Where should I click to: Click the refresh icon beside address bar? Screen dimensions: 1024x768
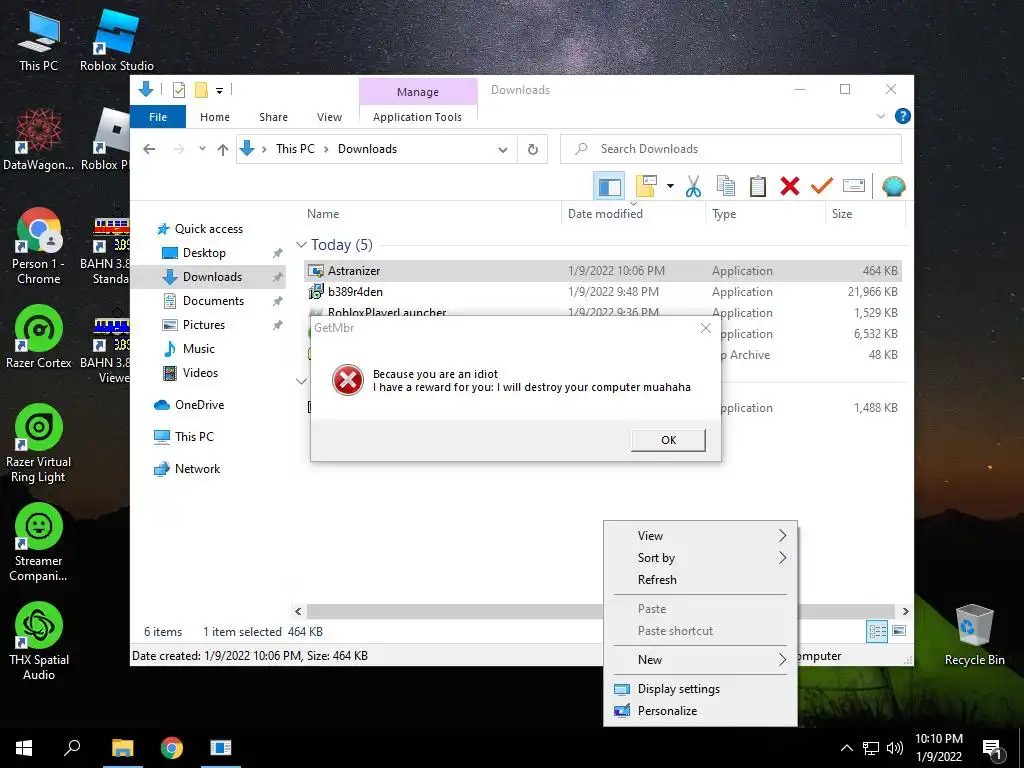tap(533, 150)
